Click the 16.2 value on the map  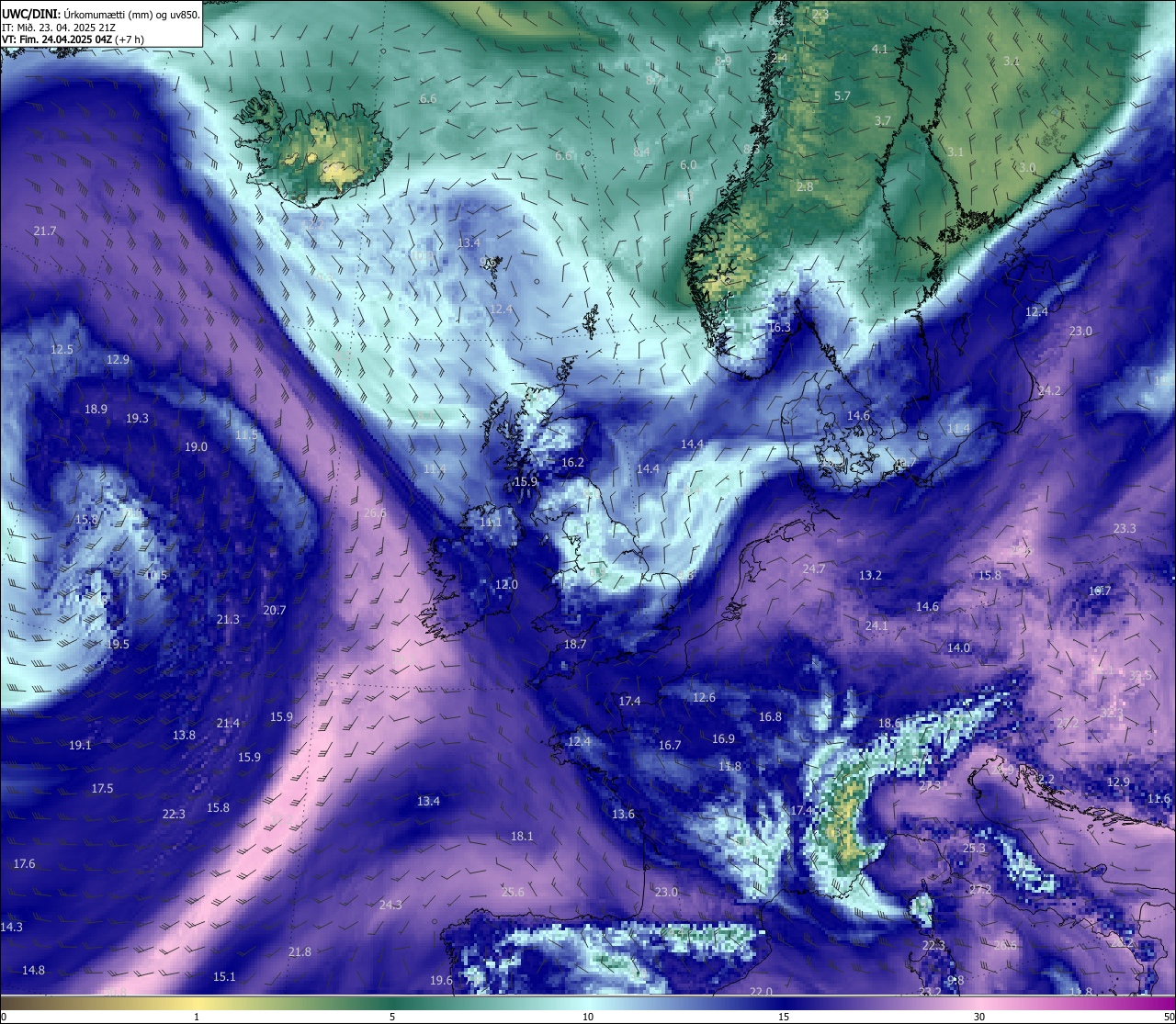572,463
